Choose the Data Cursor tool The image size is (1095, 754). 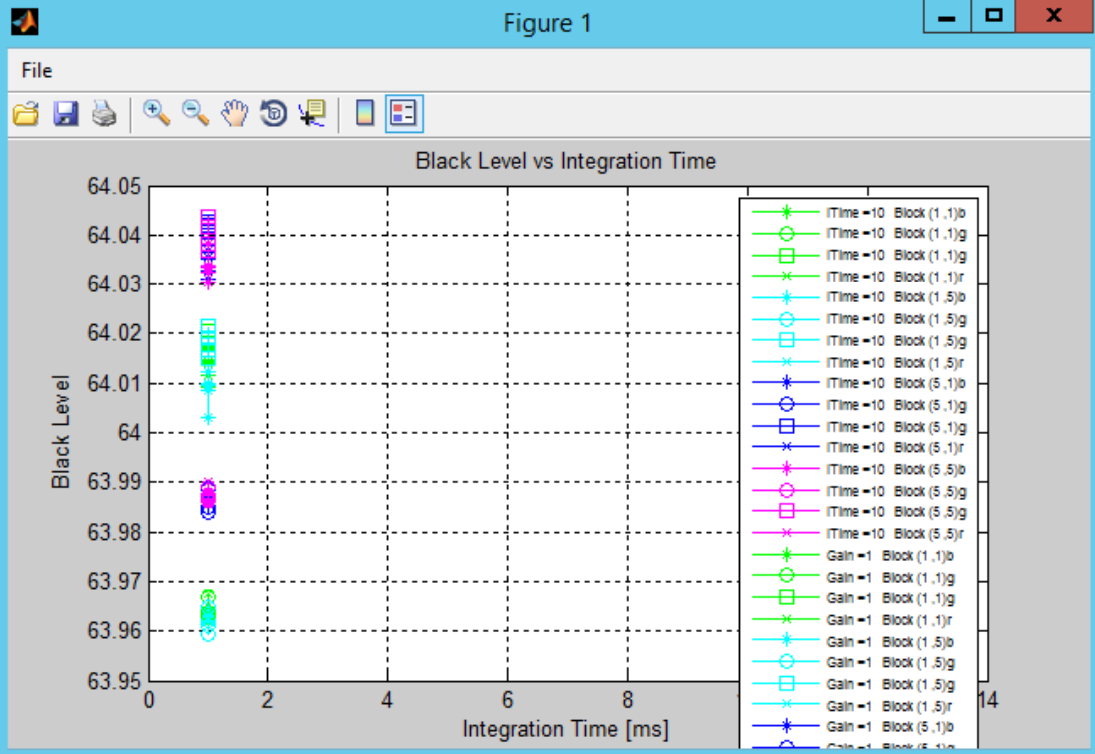312,114
